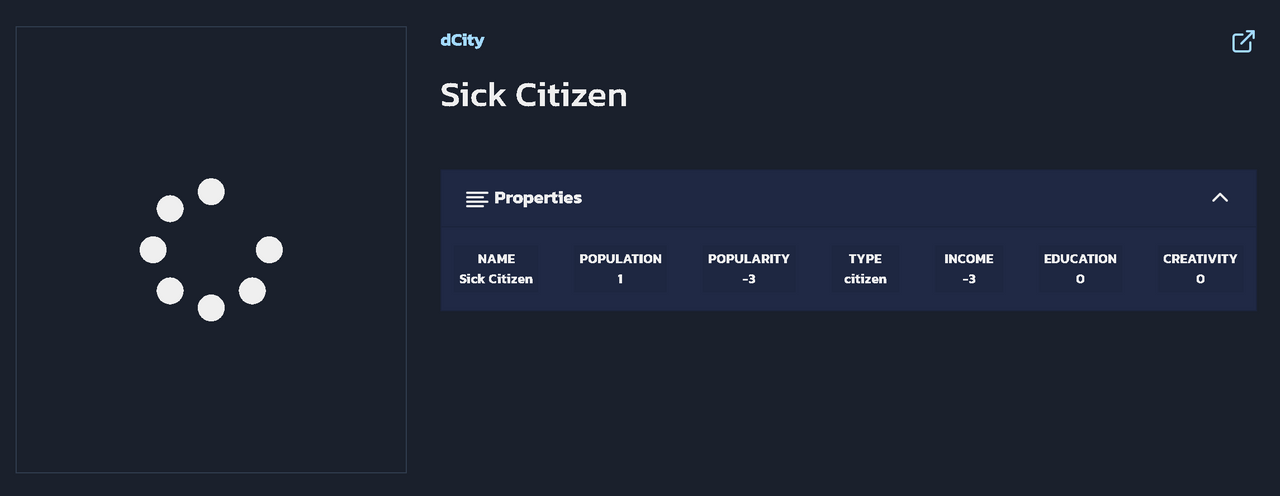Select the EDUCATION property card
This screenshot has width=1280, height=496.
pyautogui.click(x=1080, y=268)
